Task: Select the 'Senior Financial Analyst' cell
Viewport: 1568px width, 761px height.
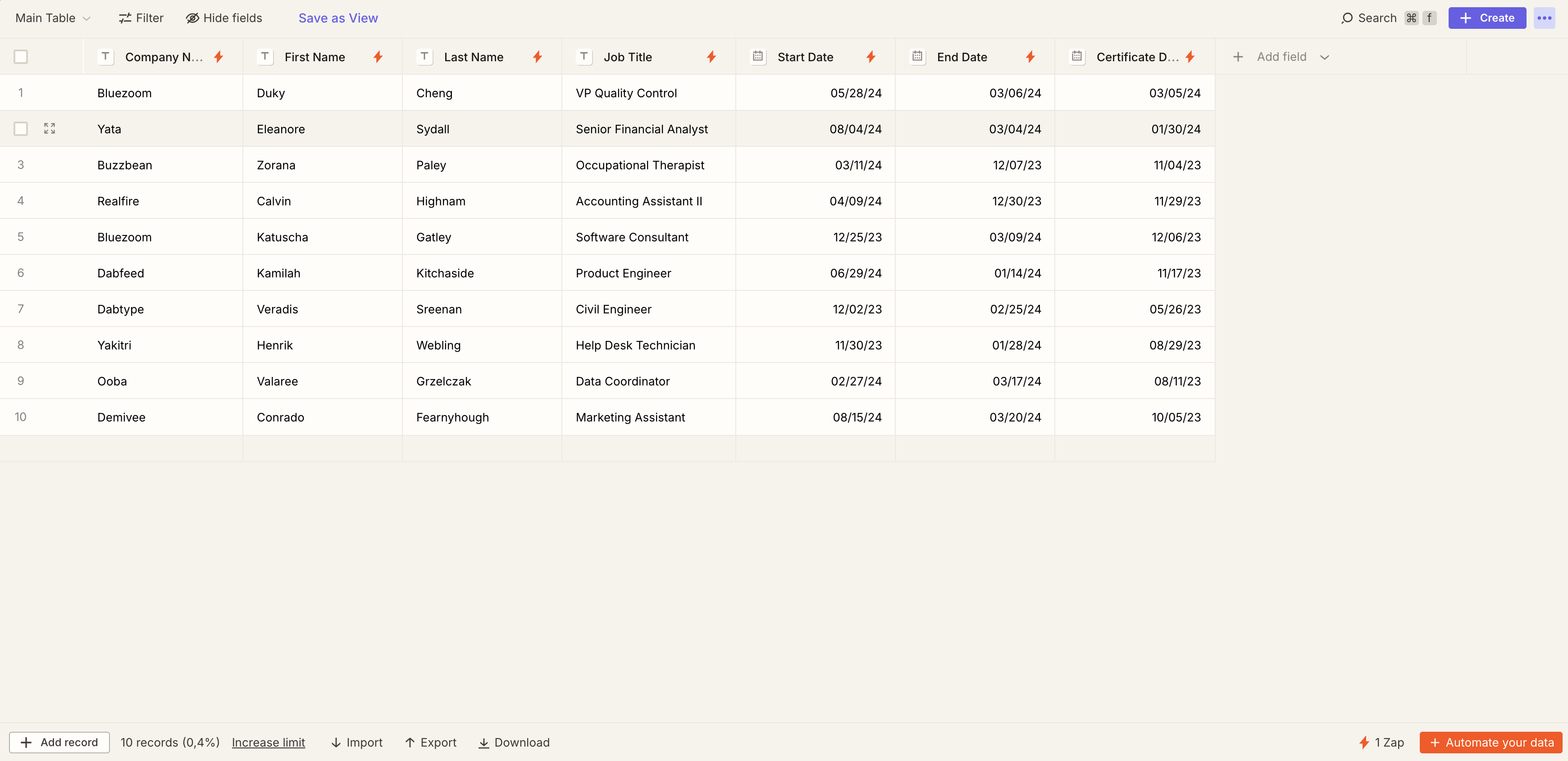Action: (649, 128)
